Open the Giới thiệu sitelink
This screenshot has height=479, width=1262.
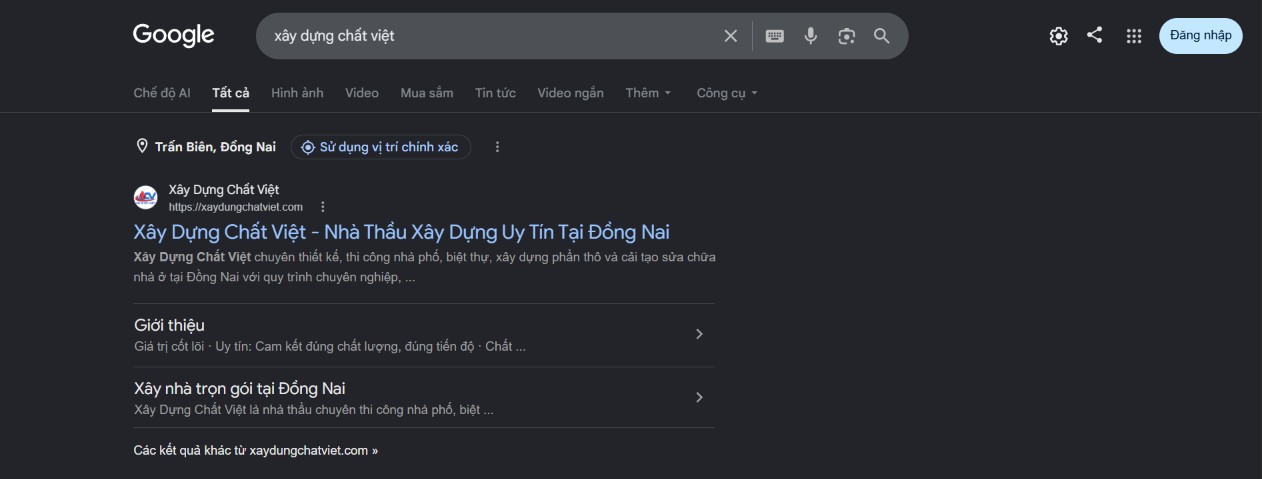point(169,325)
